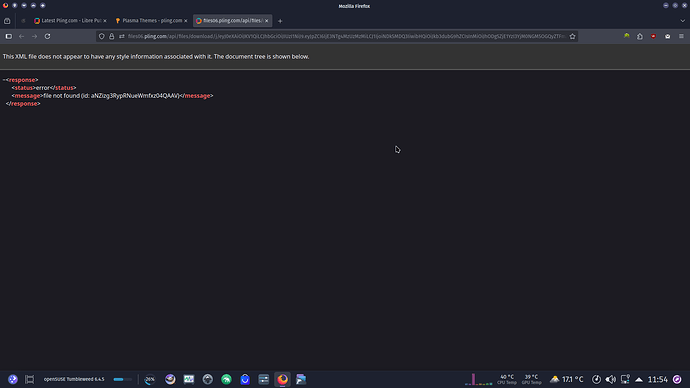
Task: Click the closing response tag
Action: click(23, 104)
